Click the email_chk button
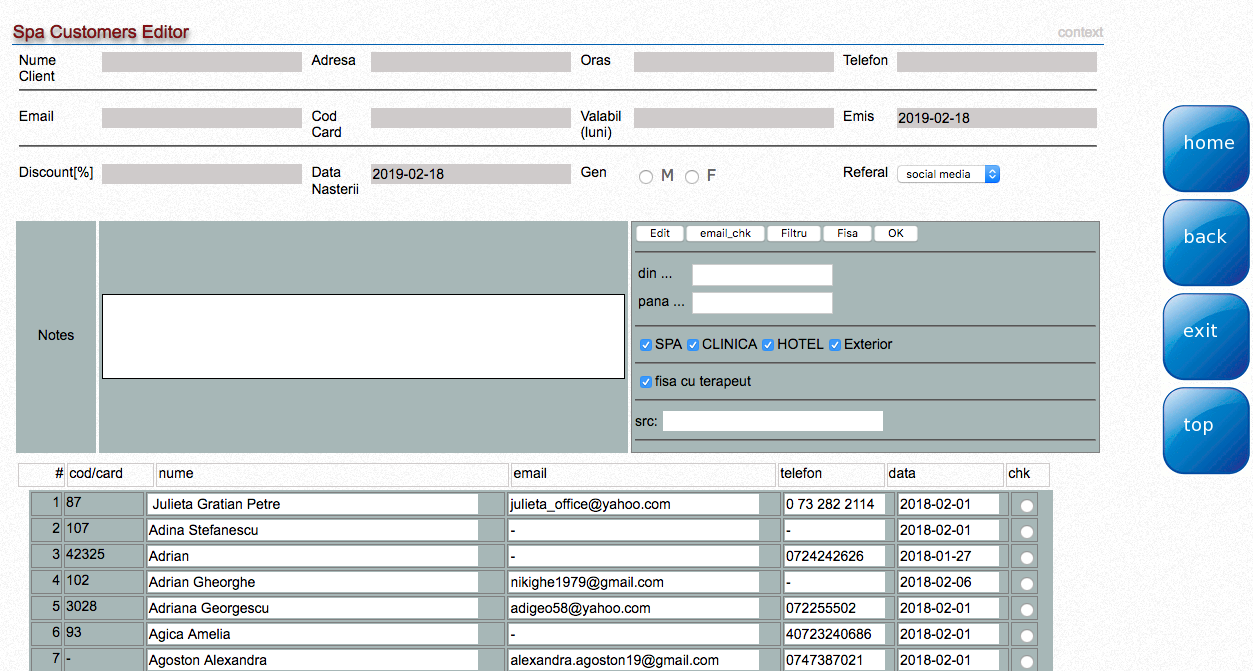 (x=726, y=233)
